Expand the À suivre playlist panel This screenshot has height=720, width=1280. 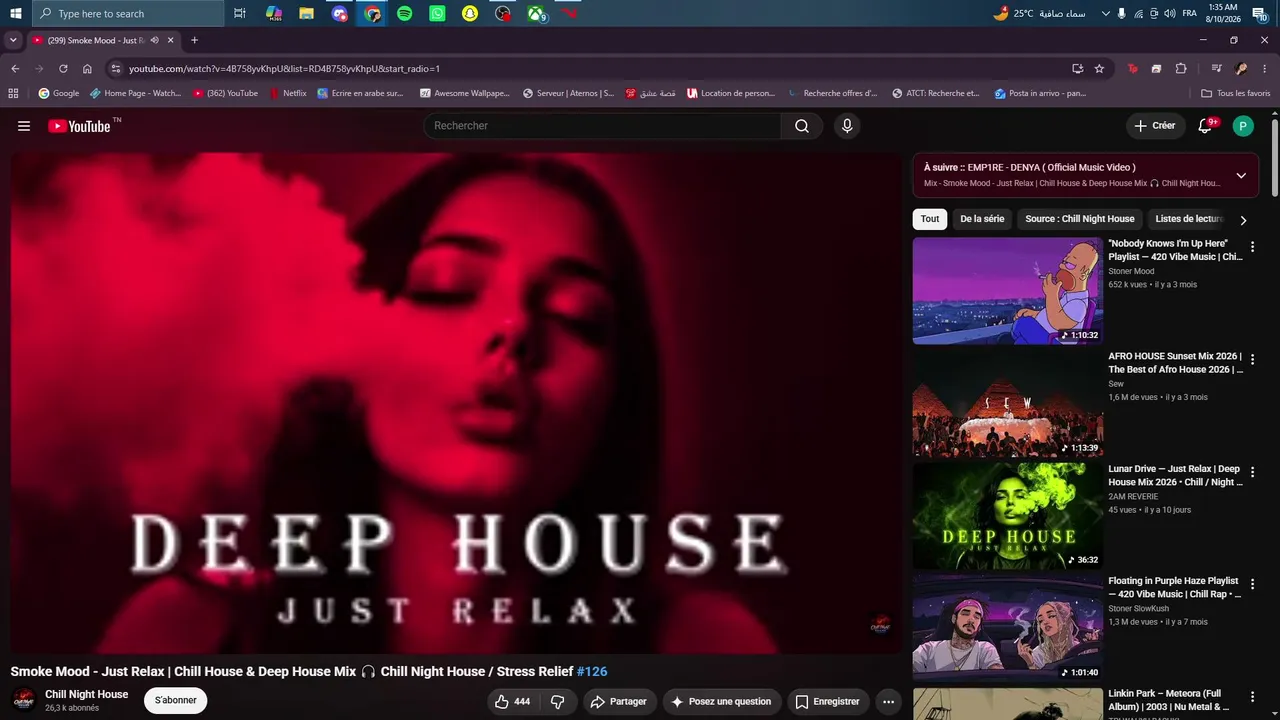tap(1241, 176)
